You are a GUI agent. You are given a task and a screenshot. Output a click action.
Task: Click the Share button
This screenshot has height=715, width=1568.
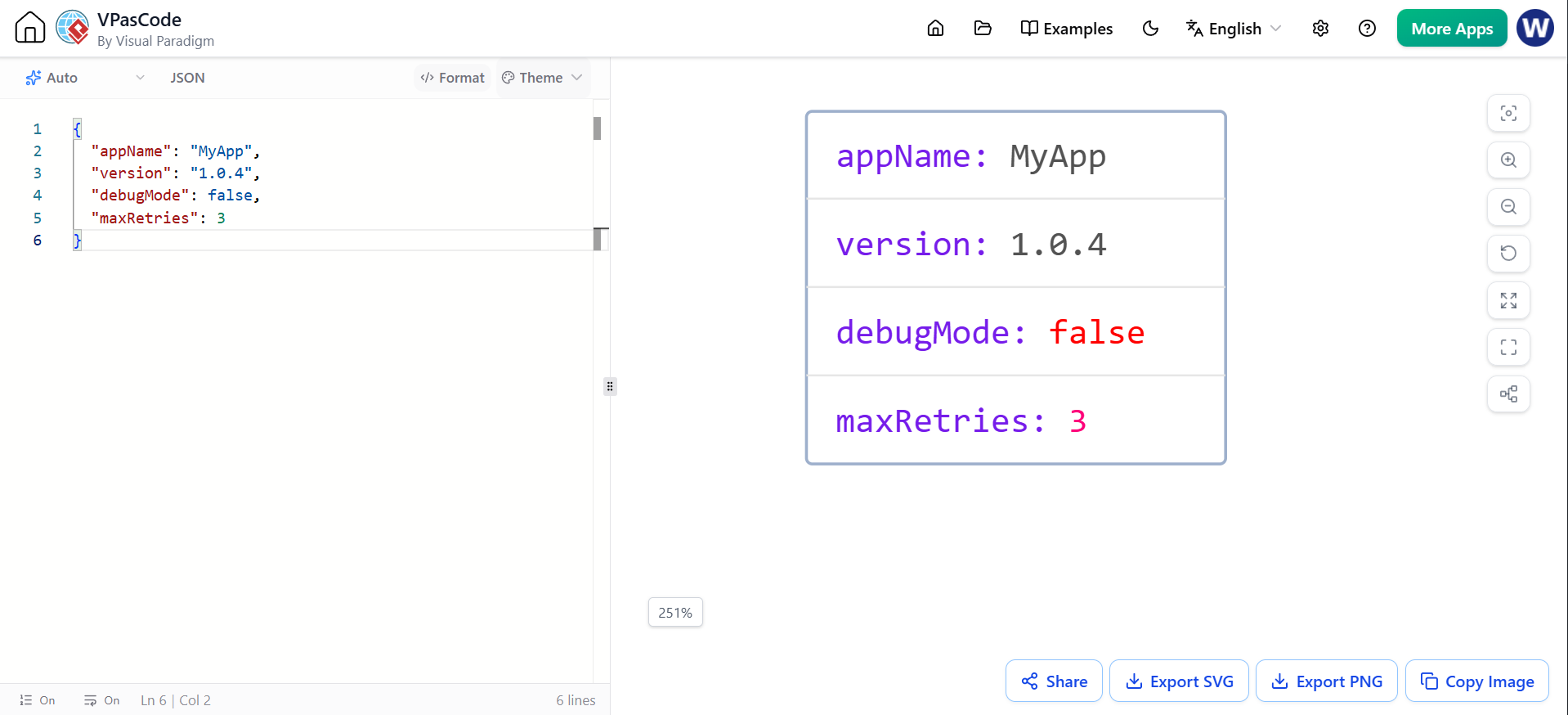pyautogui.click(x=1054, y=681)
